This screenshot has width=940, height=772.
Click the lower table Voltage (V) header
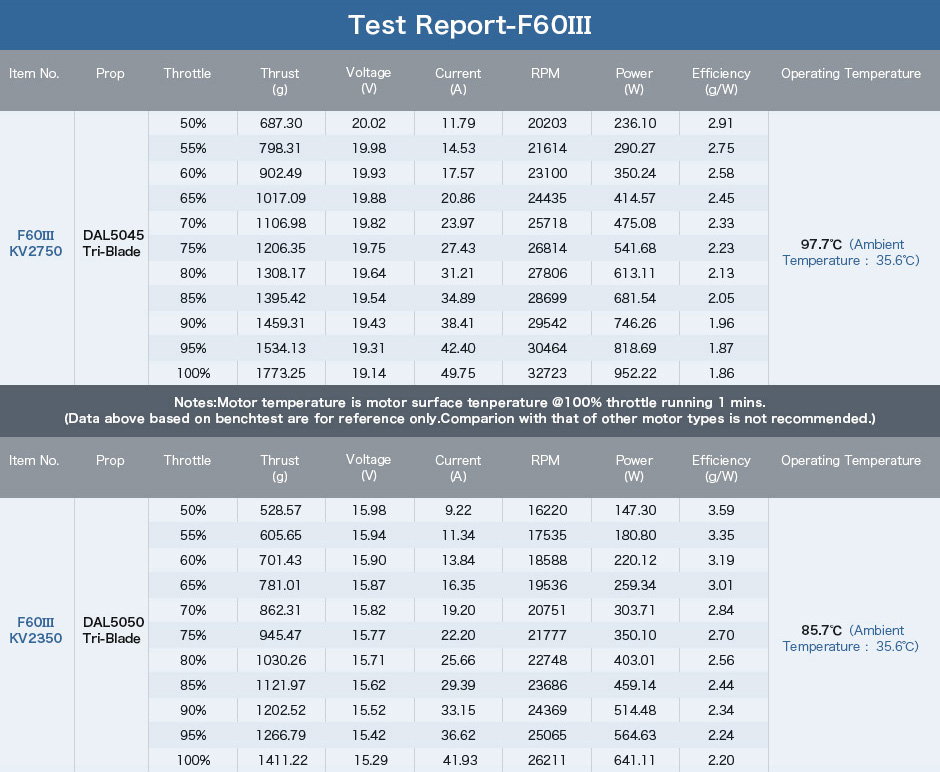[x=368, y=468]
